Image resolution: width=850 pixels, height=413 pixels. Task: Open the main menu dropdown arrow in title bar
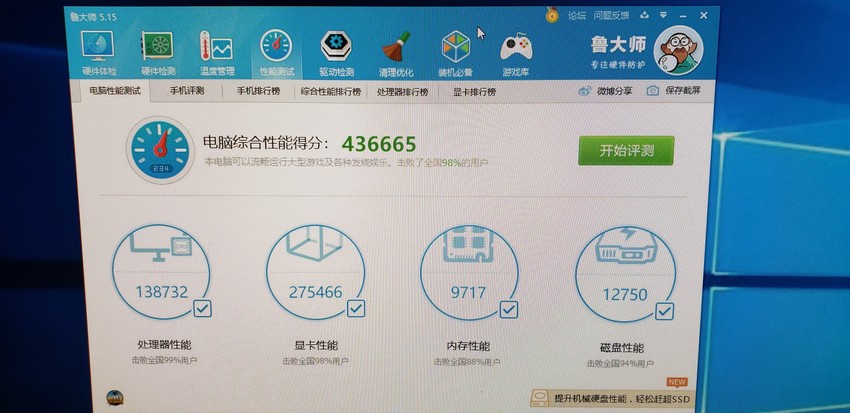[x=664, y=15]
